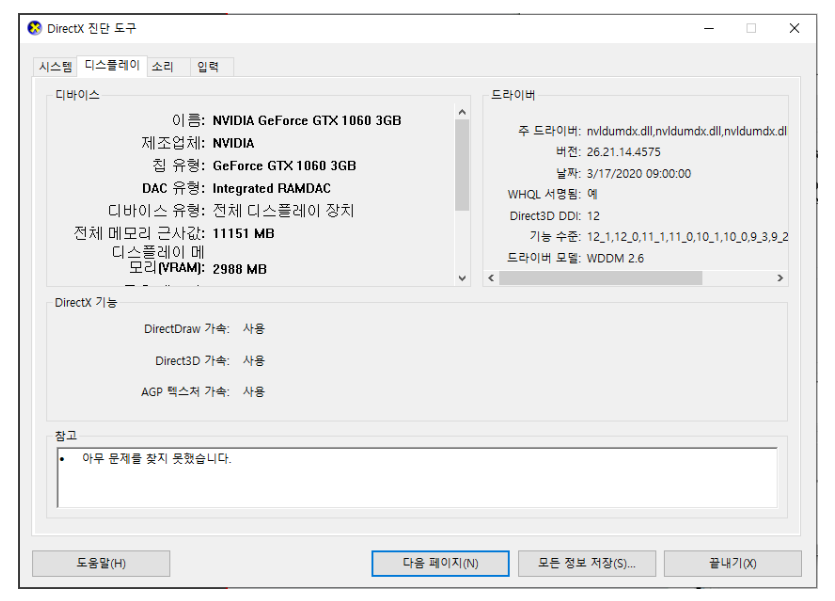
Task: Click the 칩 유형: label
Action: (x=178, y=166)
